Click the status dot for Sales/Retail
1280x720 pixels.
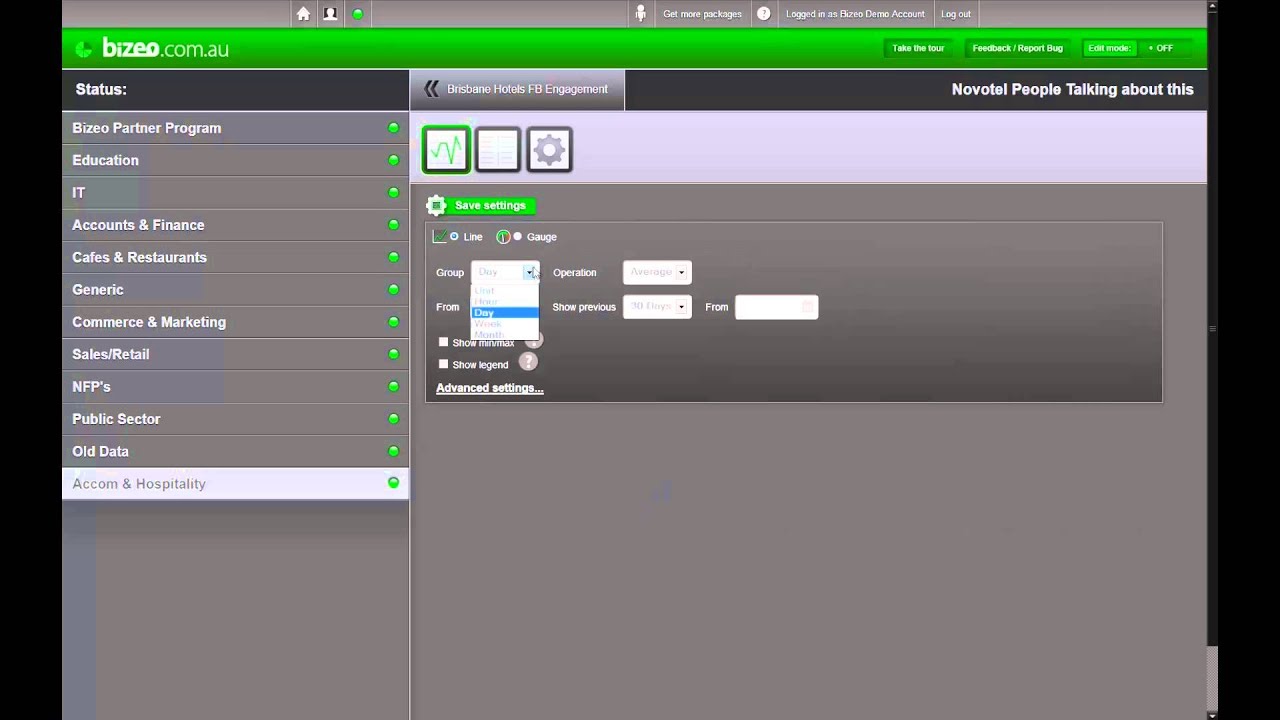pos(393,354)
